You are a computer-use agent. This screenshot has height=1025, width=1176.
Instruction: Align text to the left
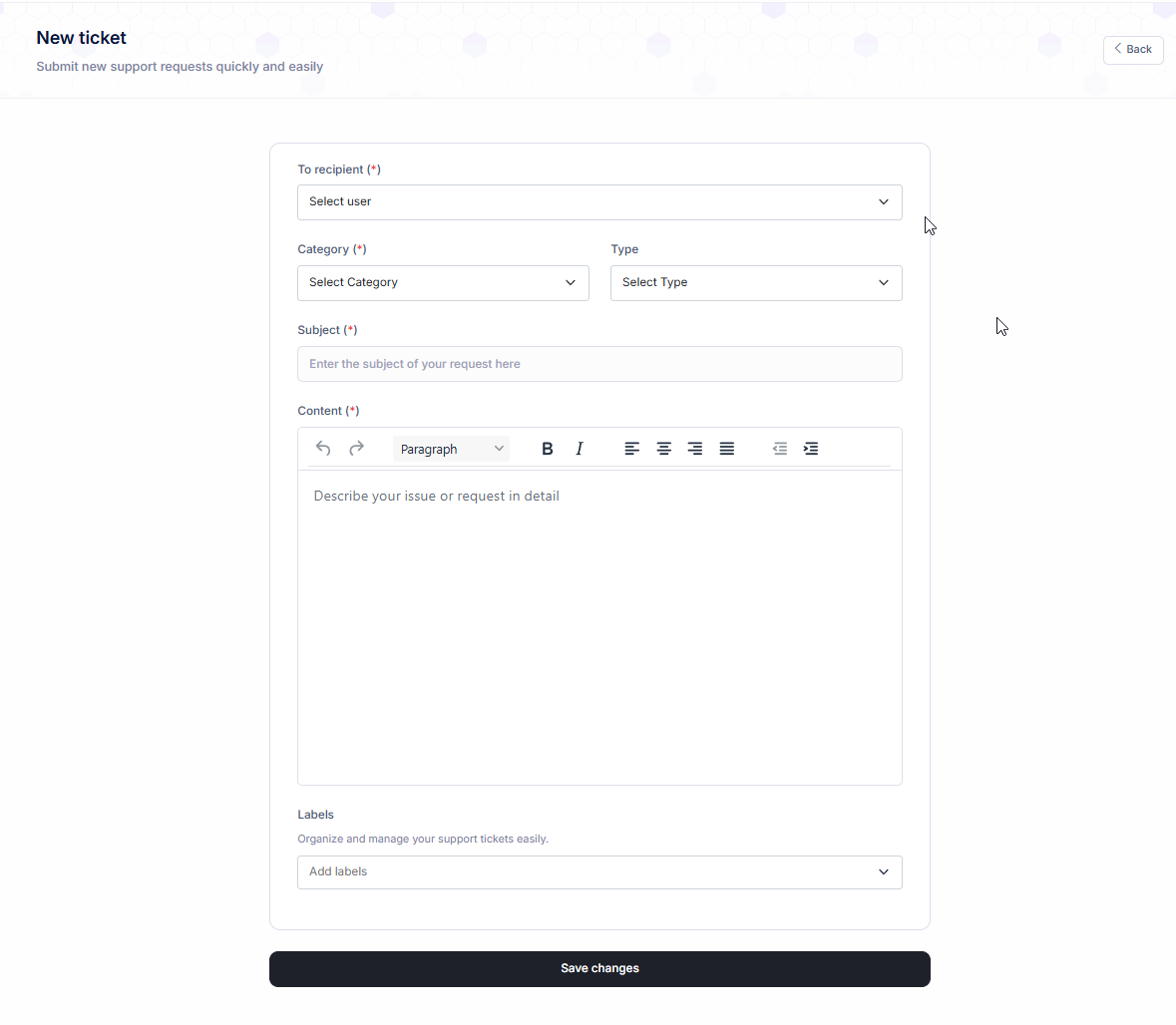[x=632, y=449]
